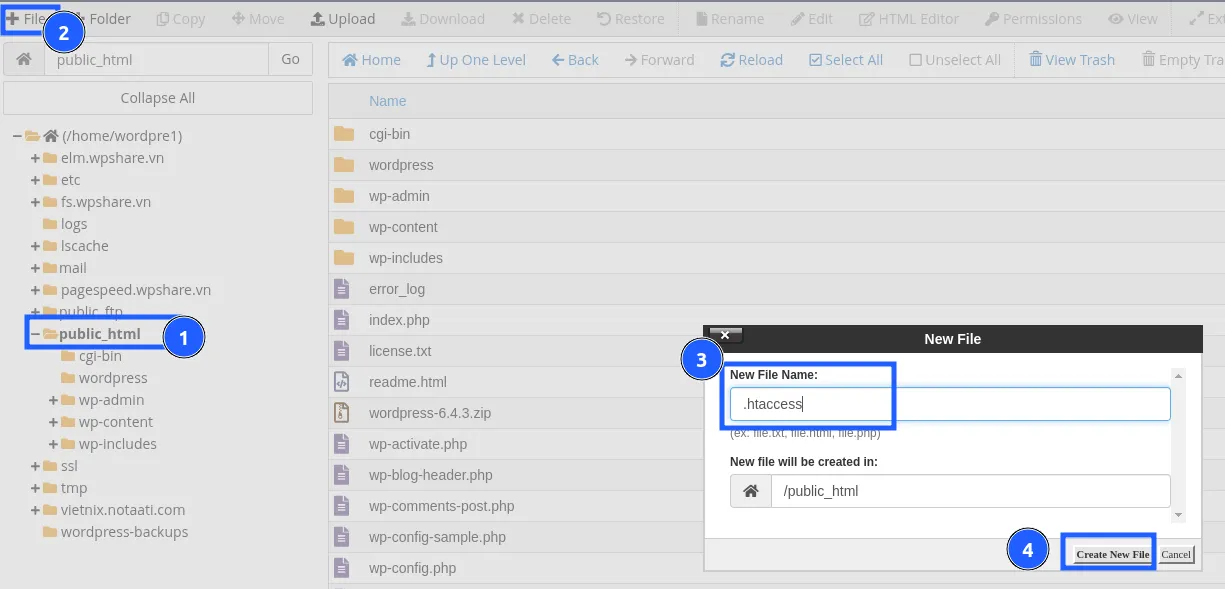Expand the pagespeed.wpshare.vn folder
Viewport: 1225px width, 589px height.
click(x=35, y=290)
